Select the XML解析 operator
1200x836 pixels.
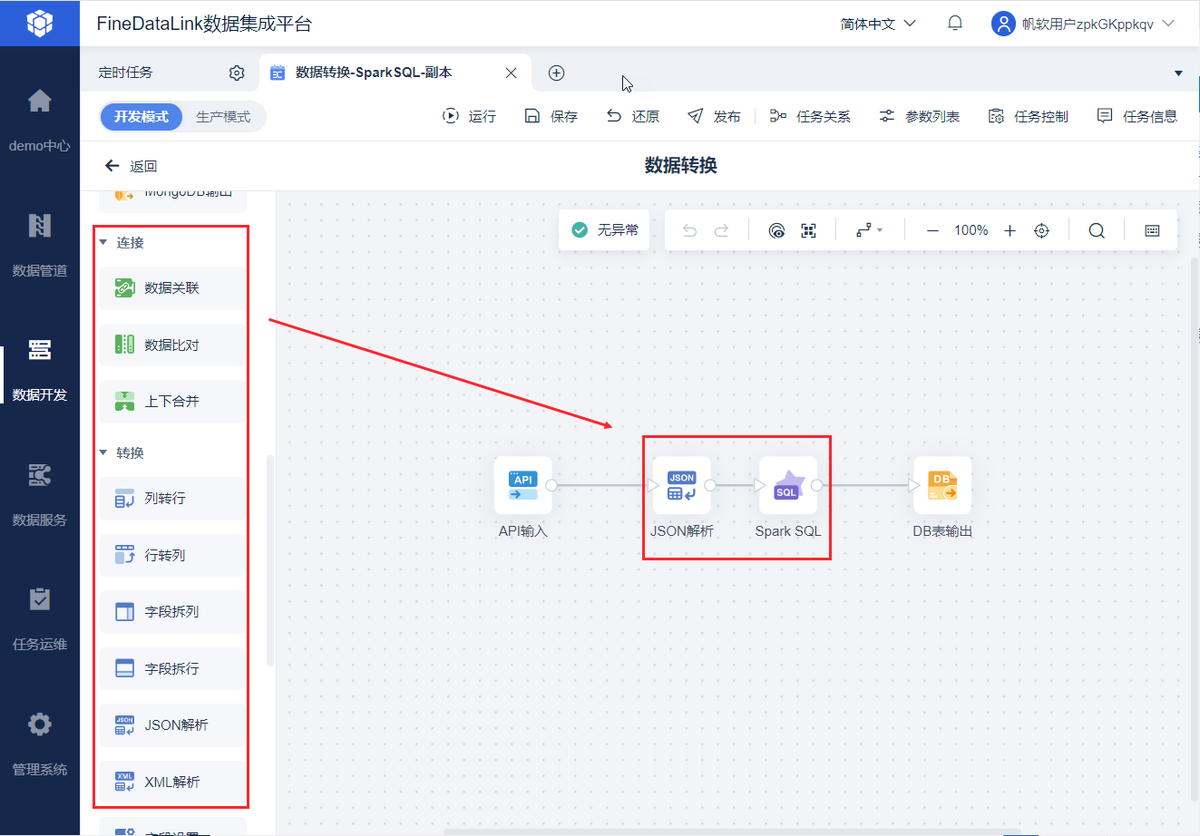(x=171, y=782)
